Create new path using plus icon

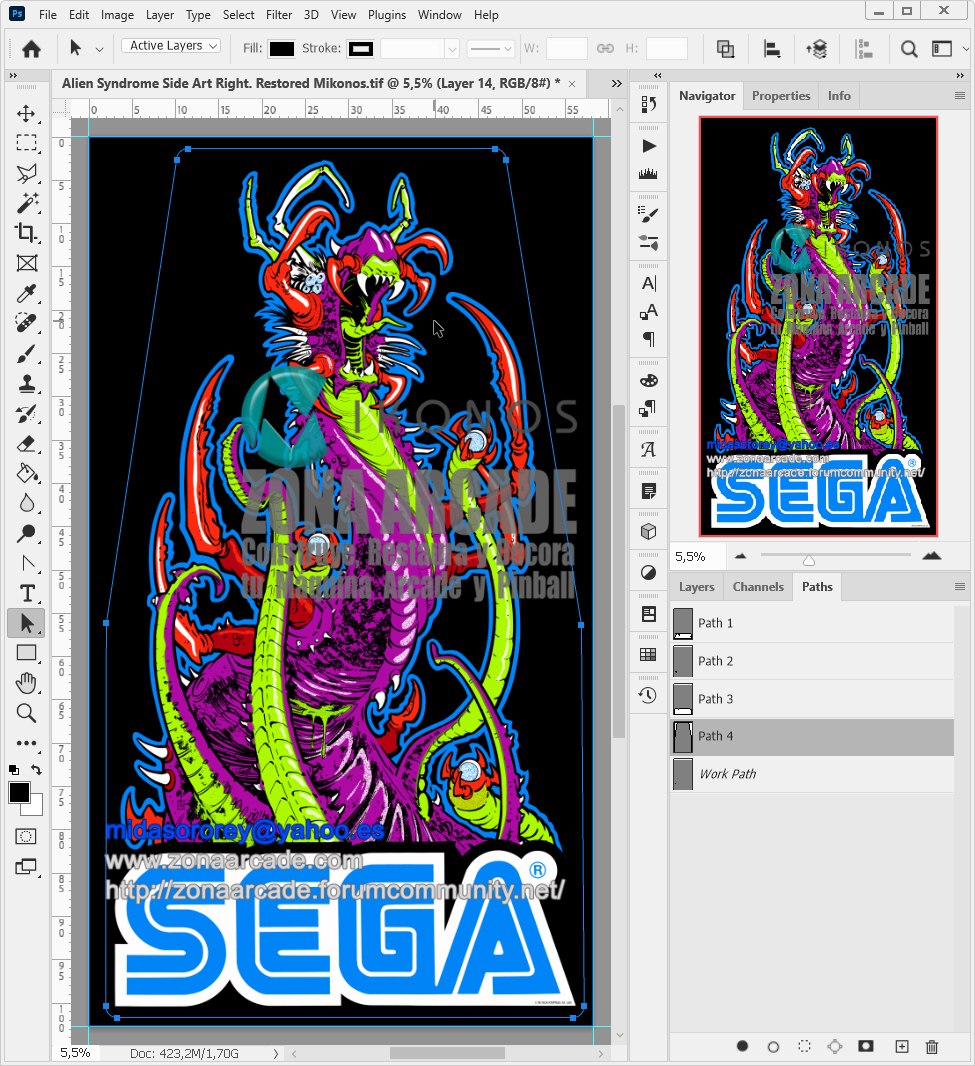point(901,1046)
